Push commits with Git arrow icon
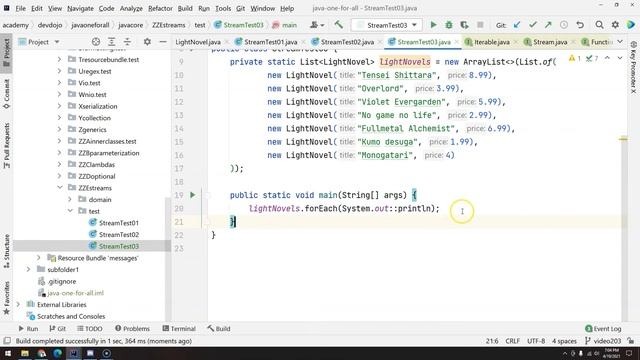Viewport: 640px width, 360px height. 548,25
